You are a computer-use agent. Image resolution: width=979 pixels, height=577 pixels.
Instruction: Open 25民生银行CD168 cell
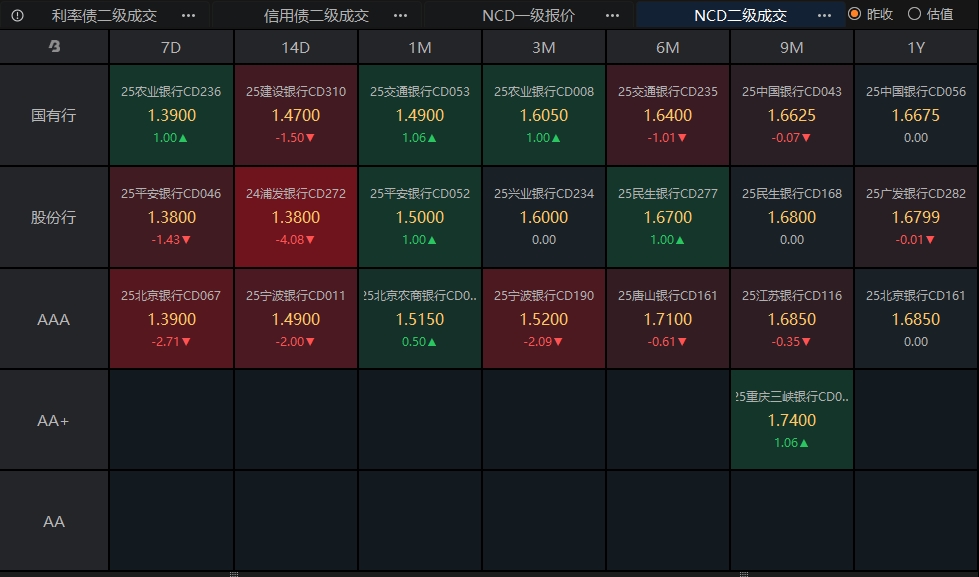click(792, 217)
